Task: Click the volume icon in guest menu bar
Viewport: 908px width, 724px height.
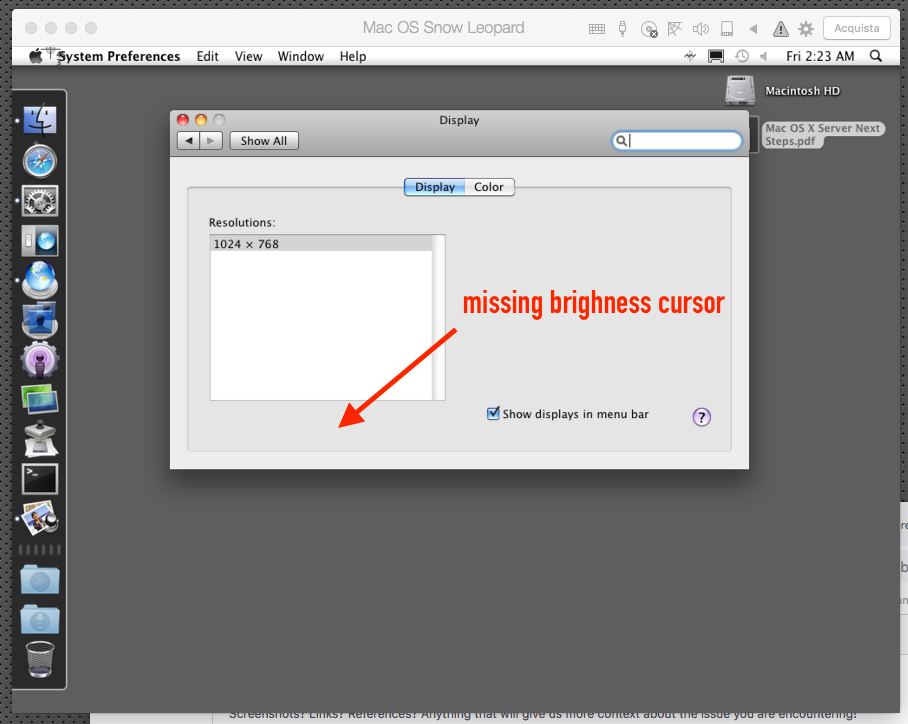Action: [x=764, y=56]
